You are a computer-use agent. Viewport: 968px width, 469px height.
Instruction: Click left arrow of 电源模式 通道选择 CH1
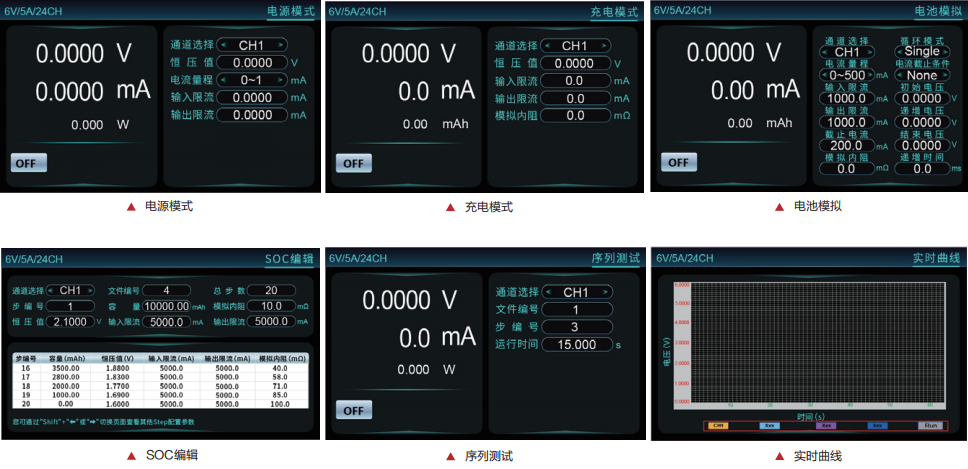pyautogui.click(x=223, y=45)
